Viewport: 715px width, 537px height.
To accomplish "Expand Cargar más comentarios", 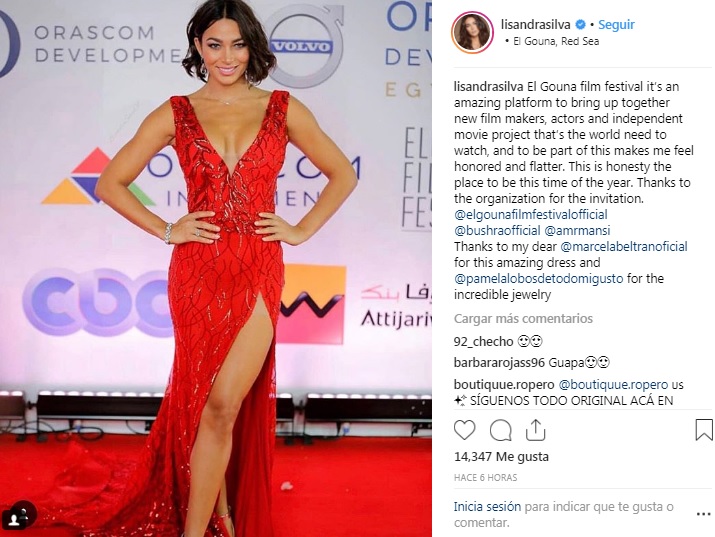I will pos(523,319).
